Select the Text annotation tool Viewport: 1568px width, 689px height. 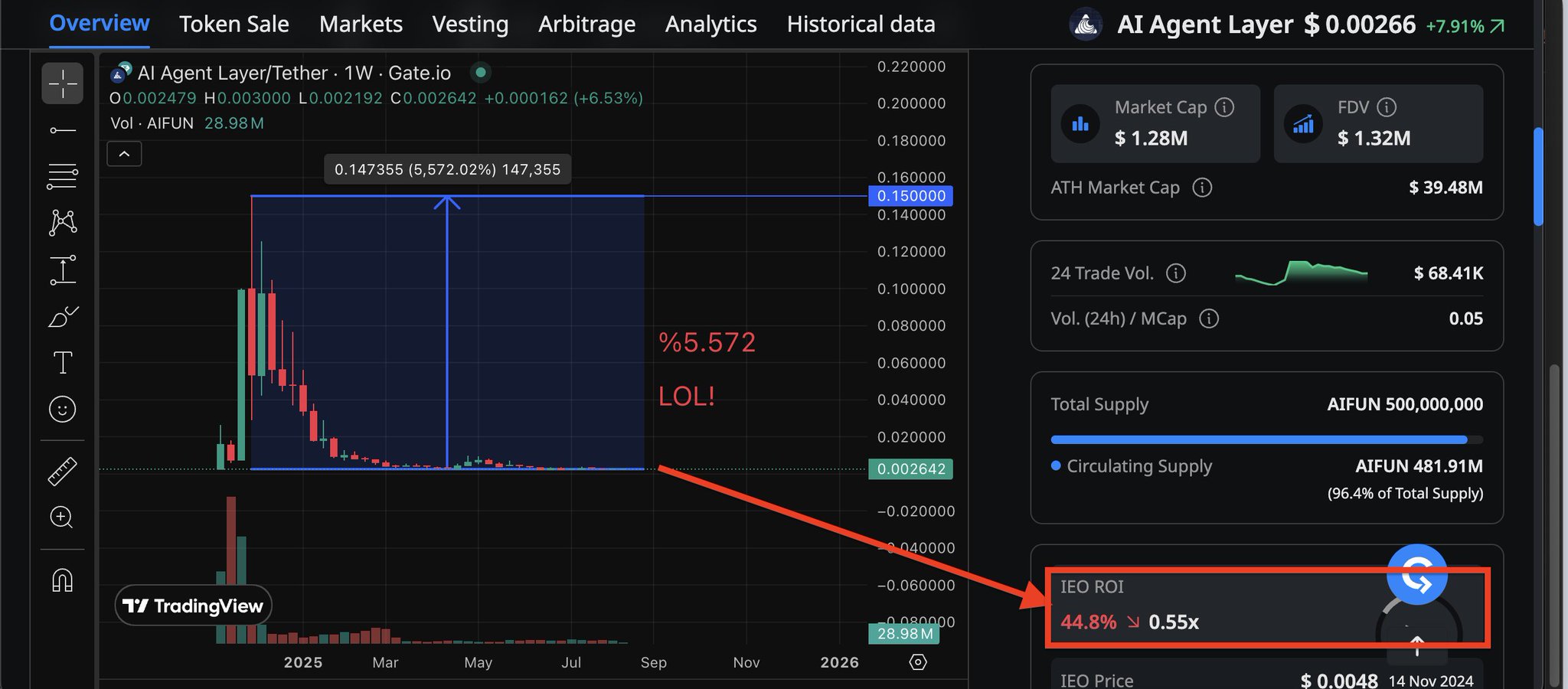62,363
